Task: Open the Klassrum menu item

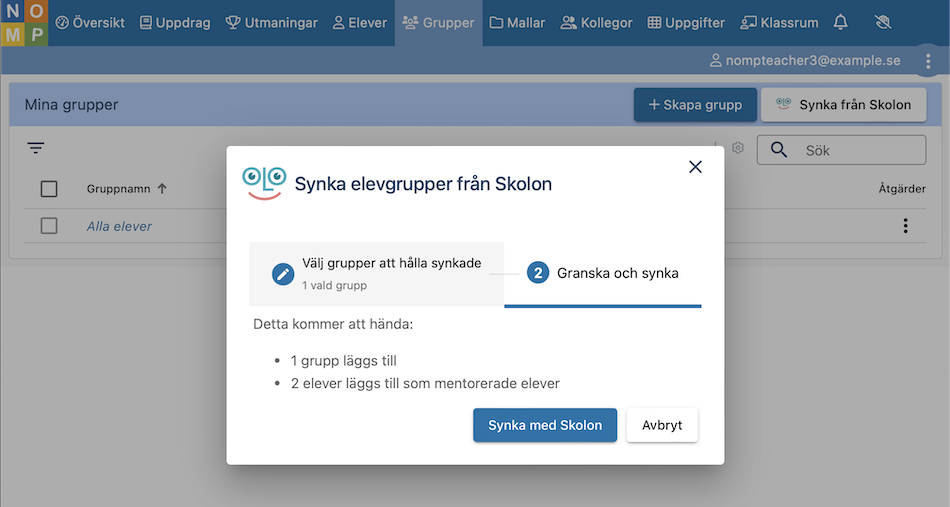Action: pos(779,22)
